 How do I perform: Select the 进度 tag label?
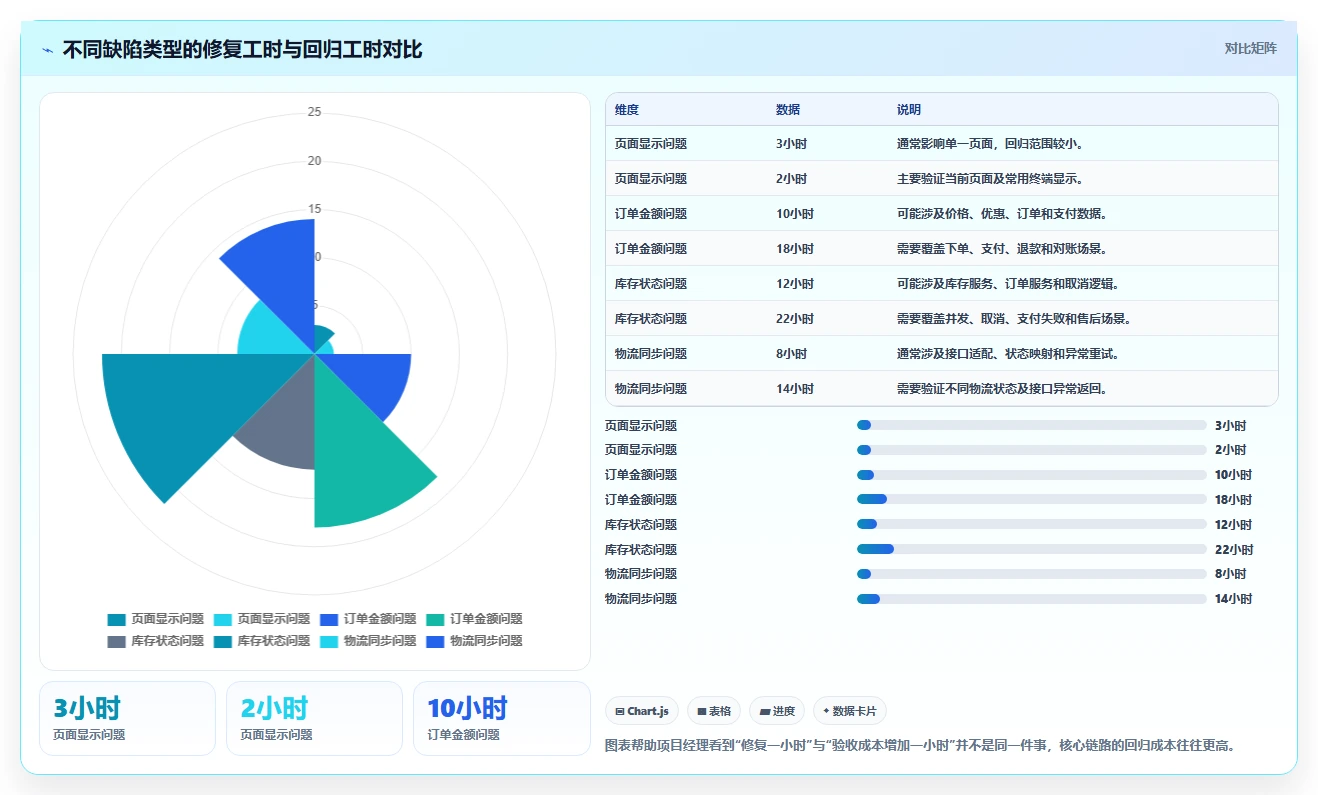click(x=784, y=712)
